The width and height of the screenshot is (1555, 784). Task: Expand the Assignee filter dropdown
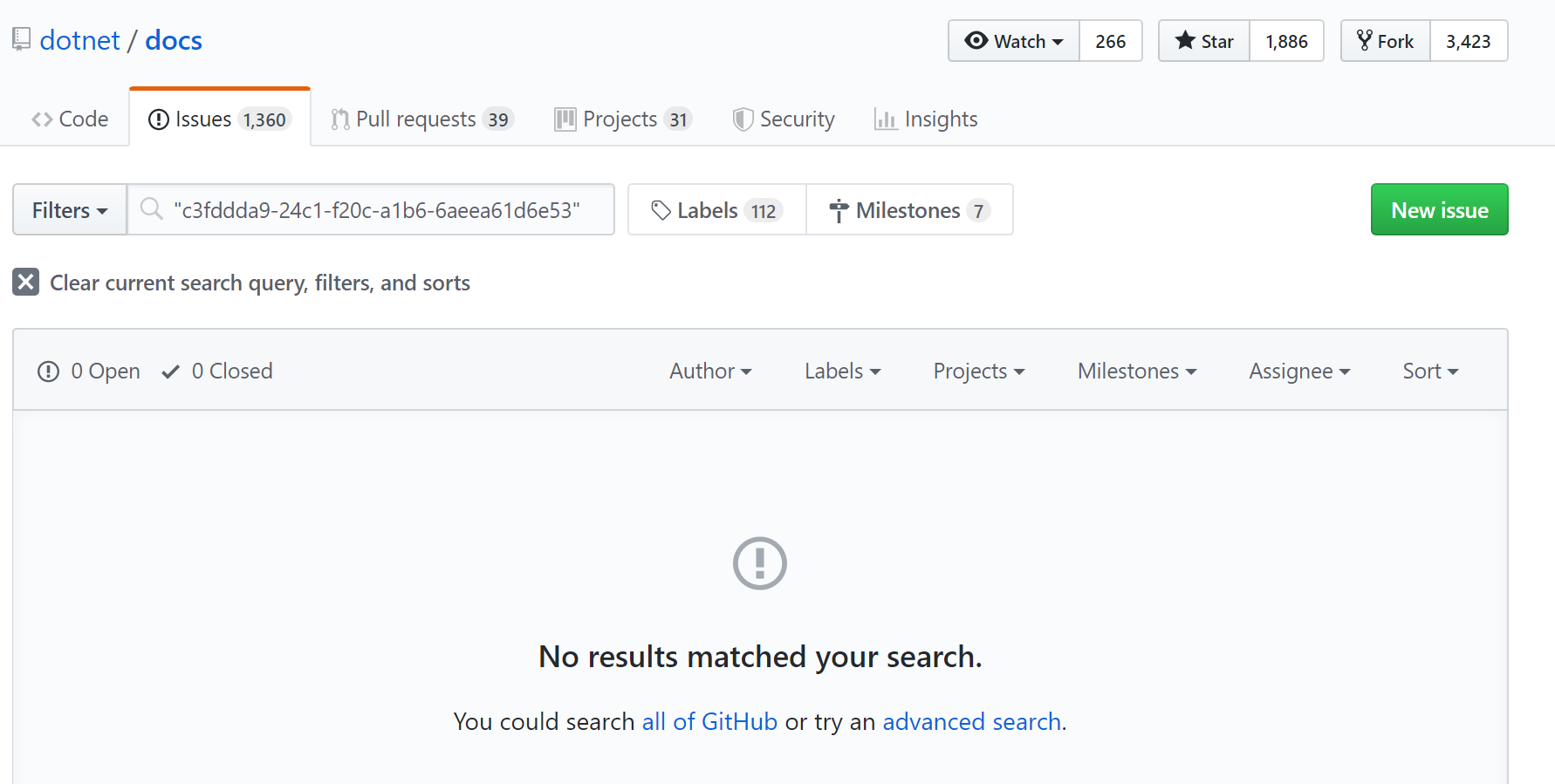[1299, 371]
